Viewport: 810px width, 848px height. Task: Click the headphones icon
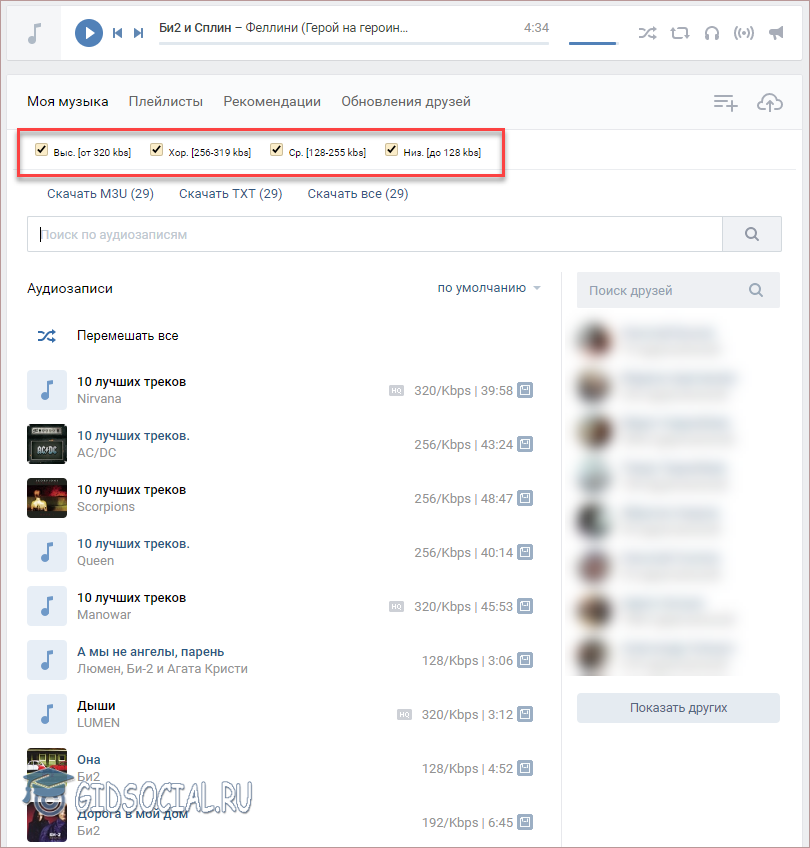coord(712,33)
